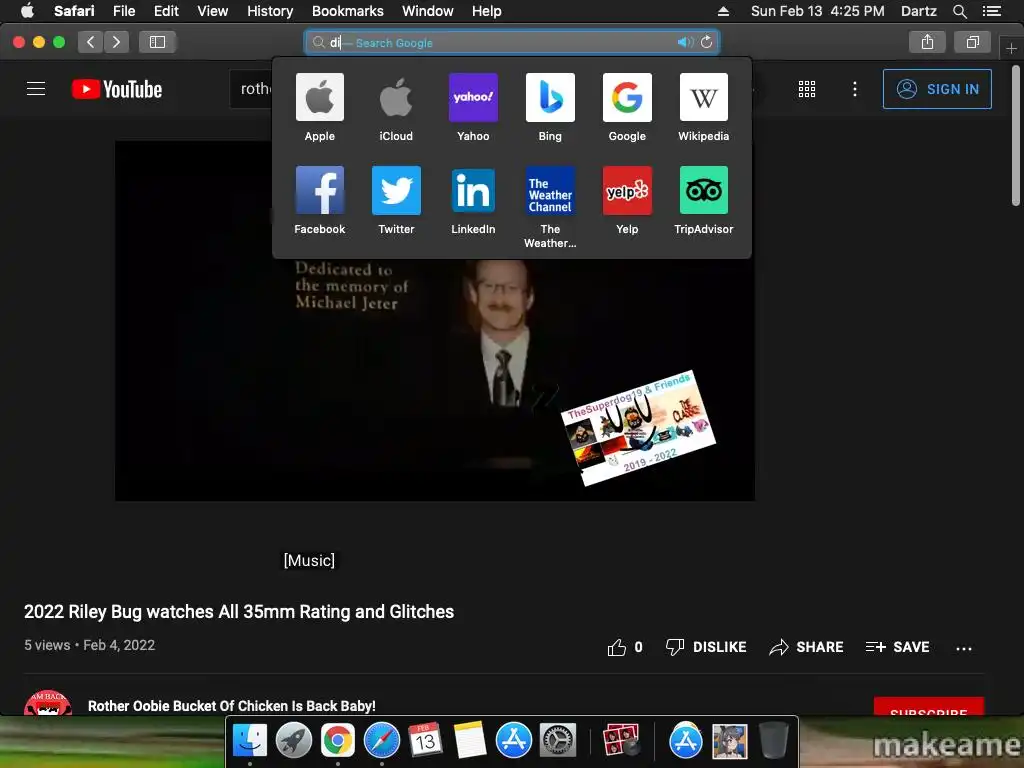Open the Help menu
1024x768 pixels.
coord(487,11)
